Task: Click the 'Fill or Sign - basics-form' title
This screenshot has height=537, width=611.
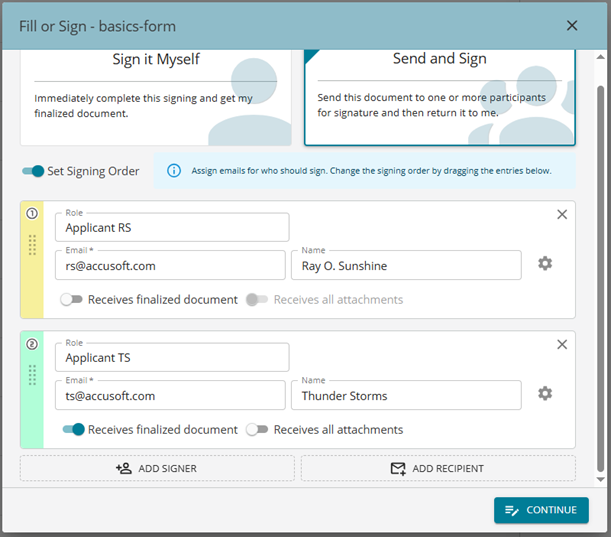Action: click(x=97, y=26)
